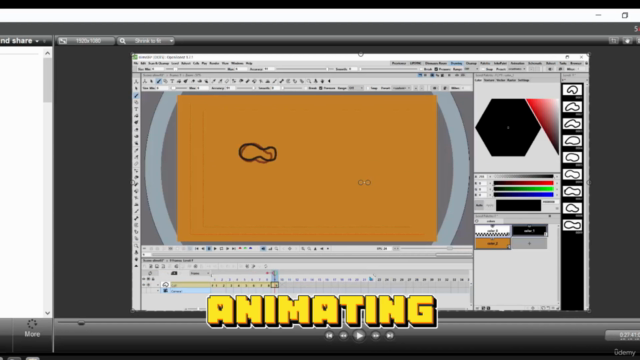Open the Range dropdown in viewer tool options
The height and width of the screenshot is (360, 640).
pyautogui.click(x=356, y=88)
